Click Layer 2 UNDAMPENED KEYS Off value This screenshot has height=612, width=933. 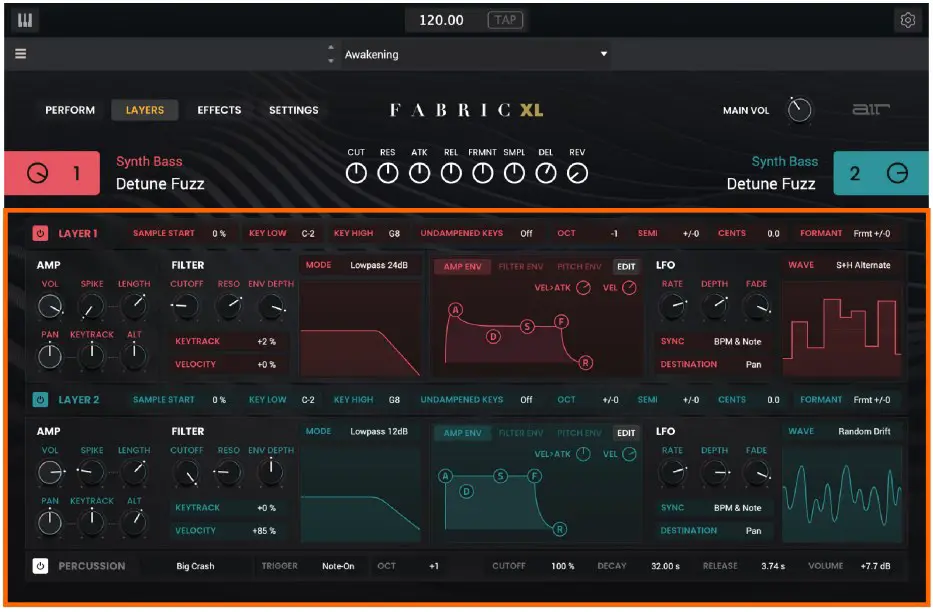pyautogui.click(x=526, y=400)
